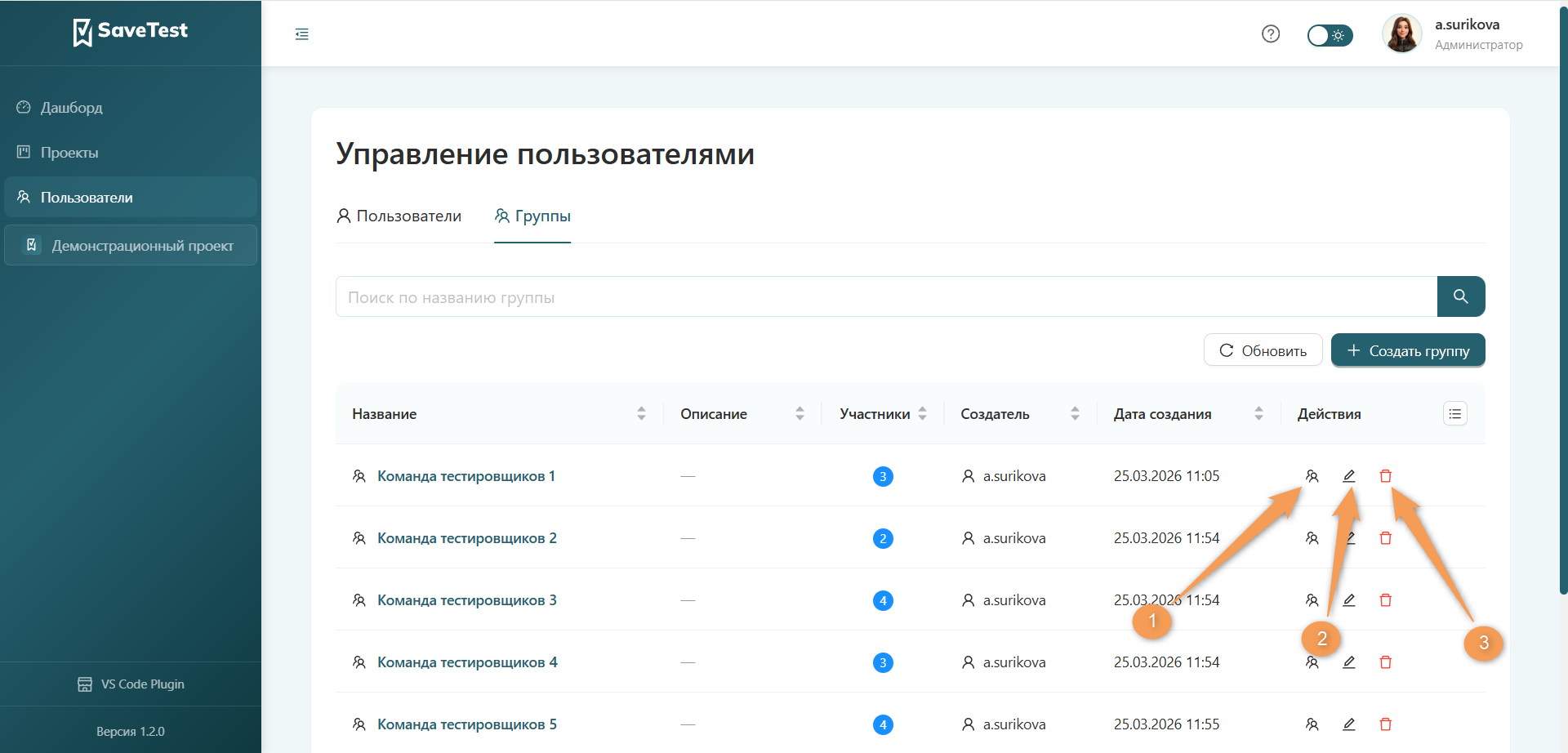Open the a.surikova profile avatar
Screen dimensions: 1568x753
point(1402,33)
